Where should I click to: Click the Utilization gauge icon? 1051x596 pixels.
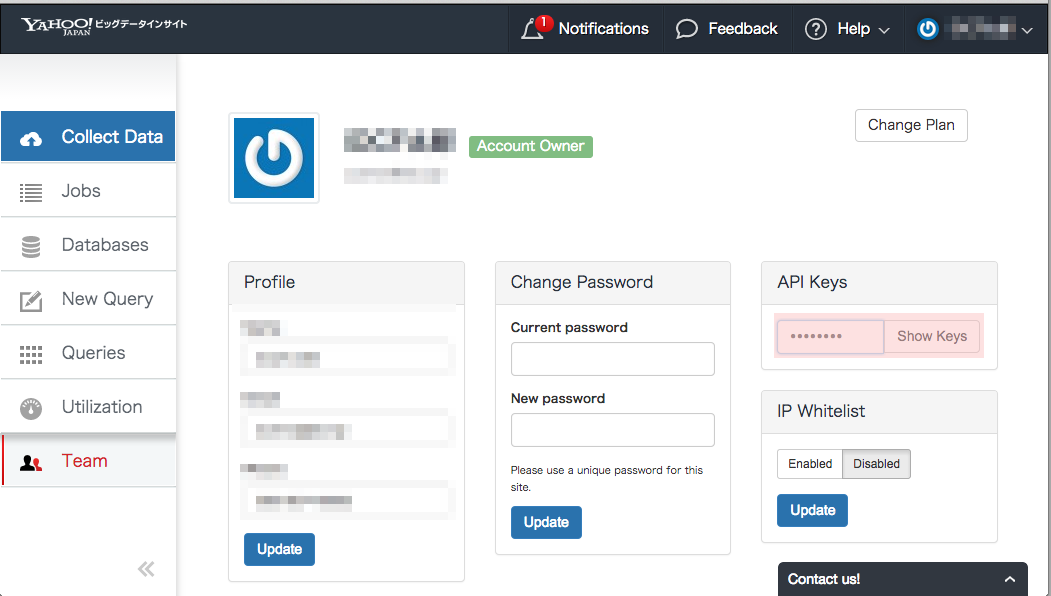click(31, 408)
